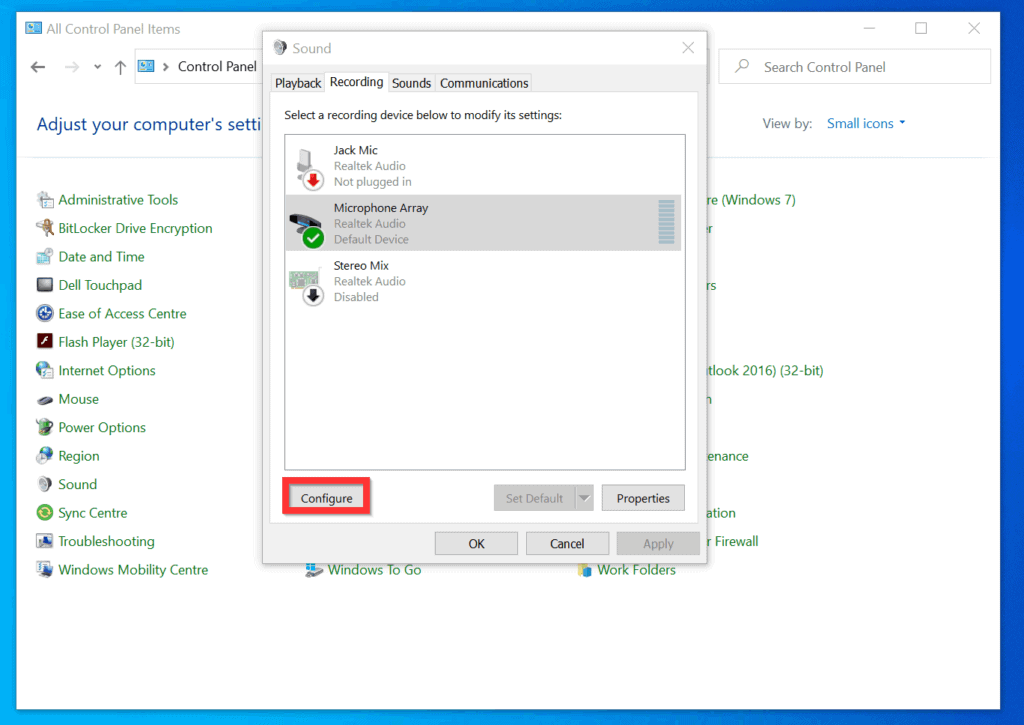Open Sound from the Control Panel list
Viewport: 1024px width, 725px height.
pos(76,484)
